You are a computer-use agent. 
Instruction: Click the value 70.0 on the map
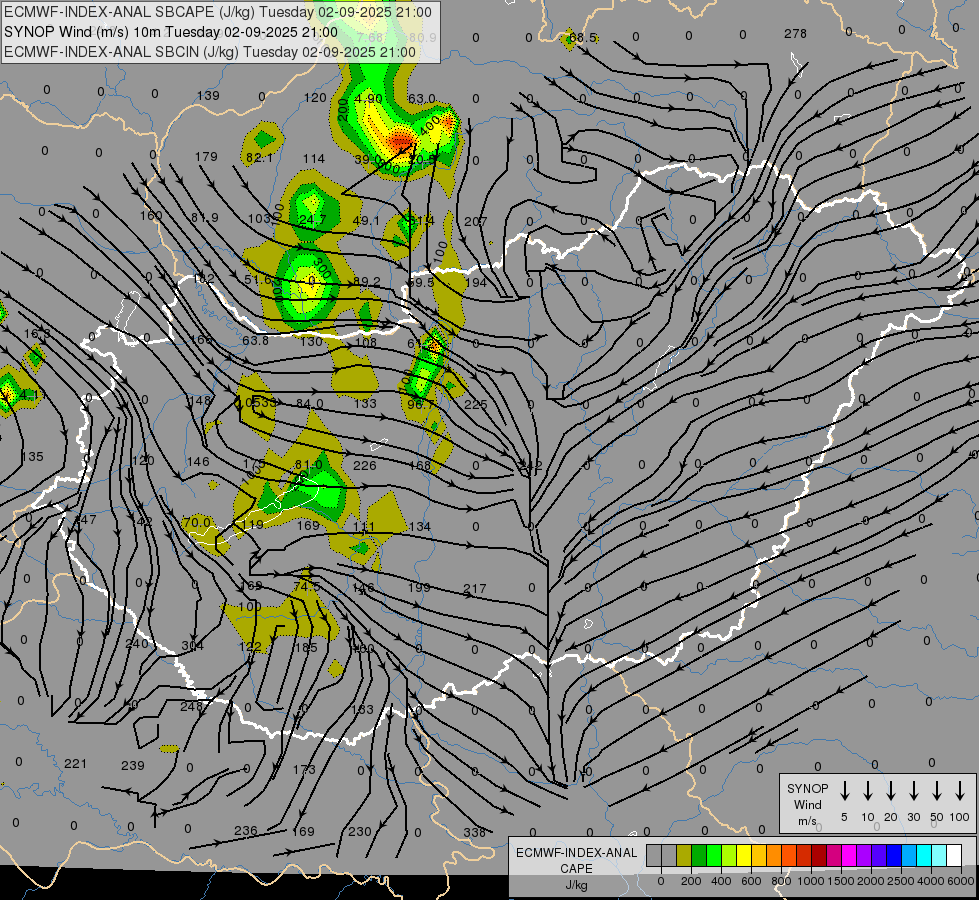click(197, 522)
